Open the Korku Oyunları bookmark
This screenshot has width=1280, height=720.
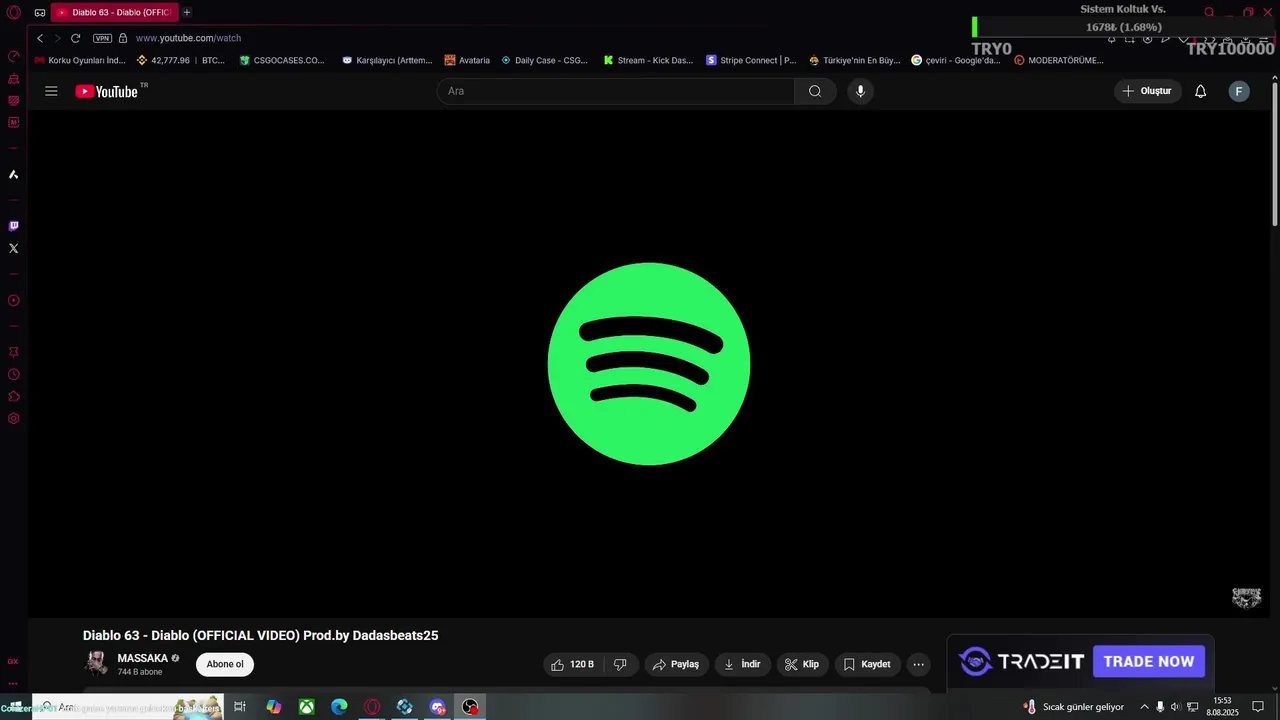[80, 60]
